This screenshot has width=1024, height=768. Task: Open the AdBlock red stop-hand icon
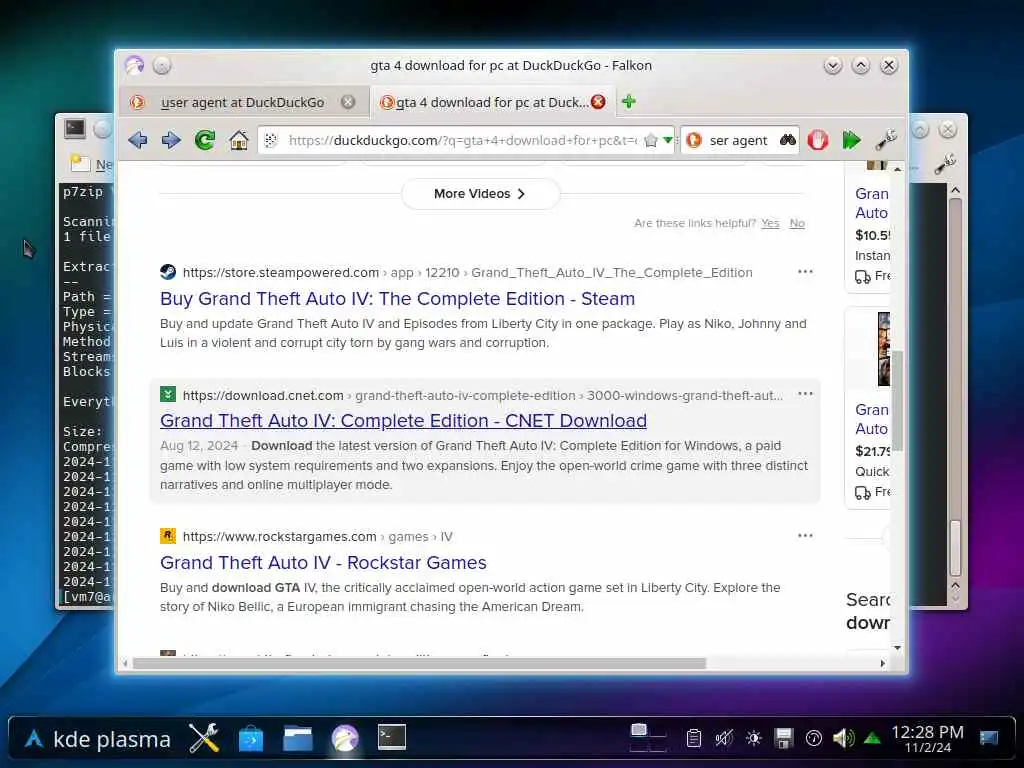coord(818,140)
